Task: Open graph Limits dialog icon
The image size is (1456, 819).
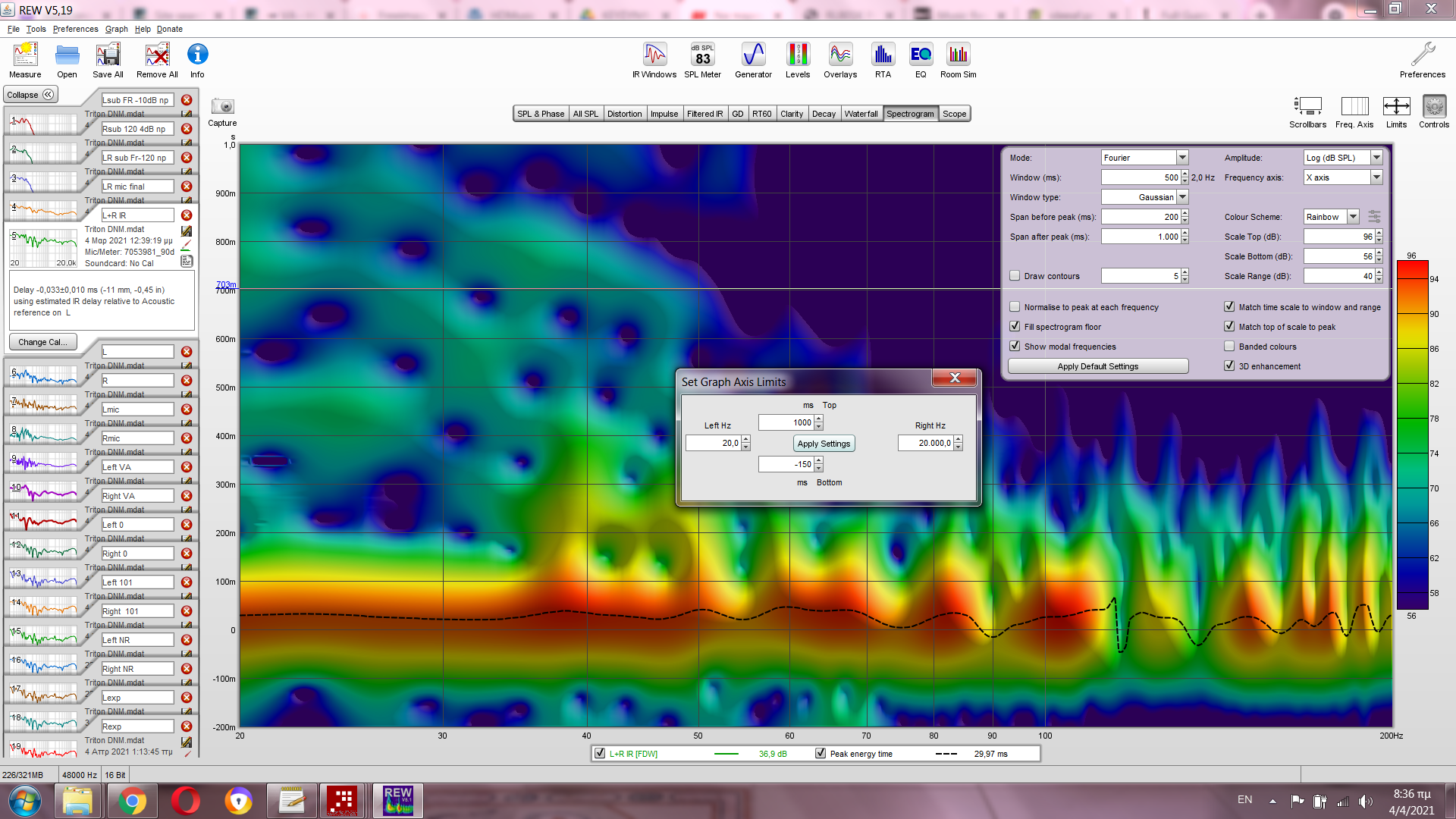Action: point(1396,111)
